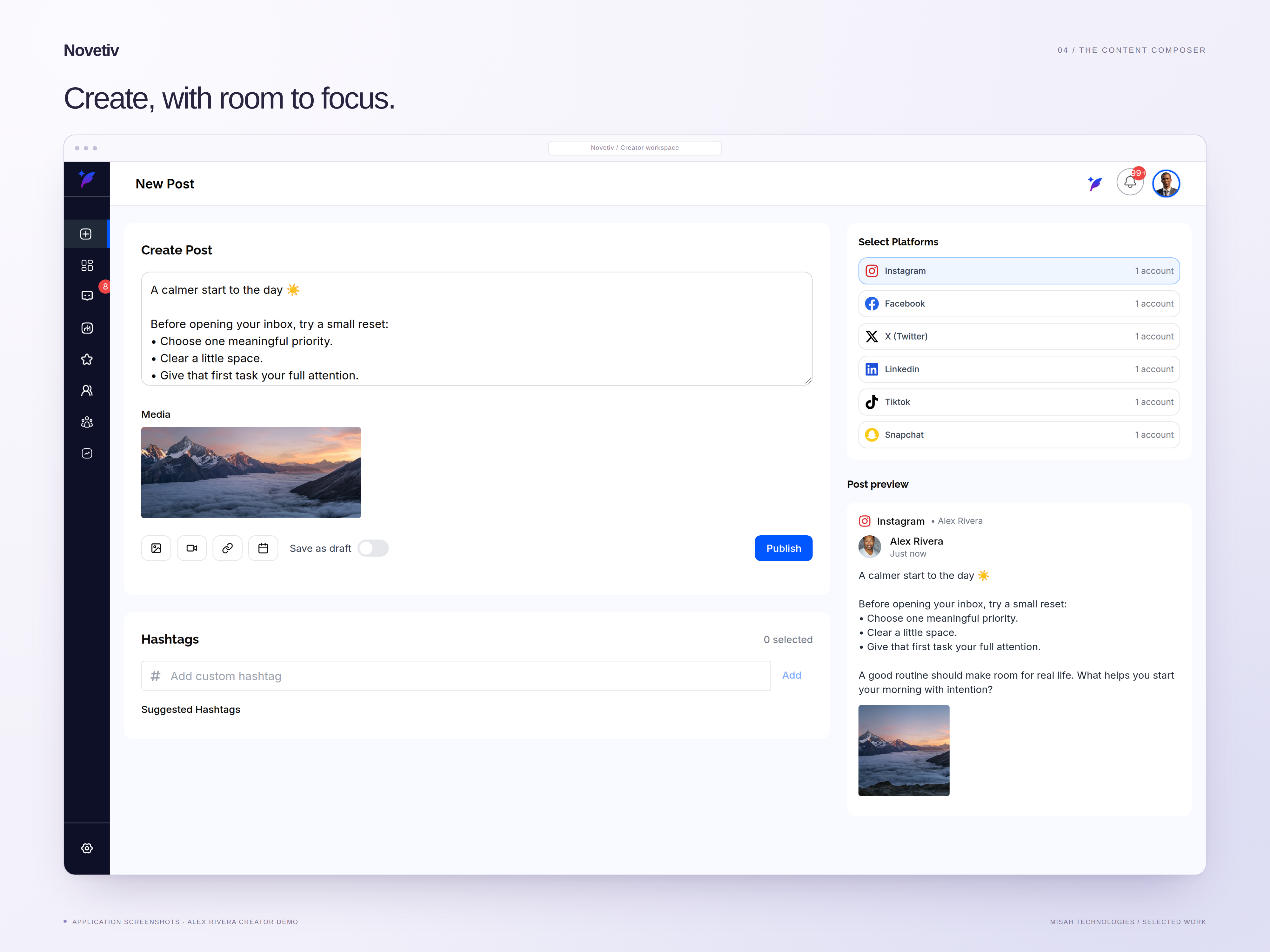Select the Linkedin platform row

point(1019,369)
